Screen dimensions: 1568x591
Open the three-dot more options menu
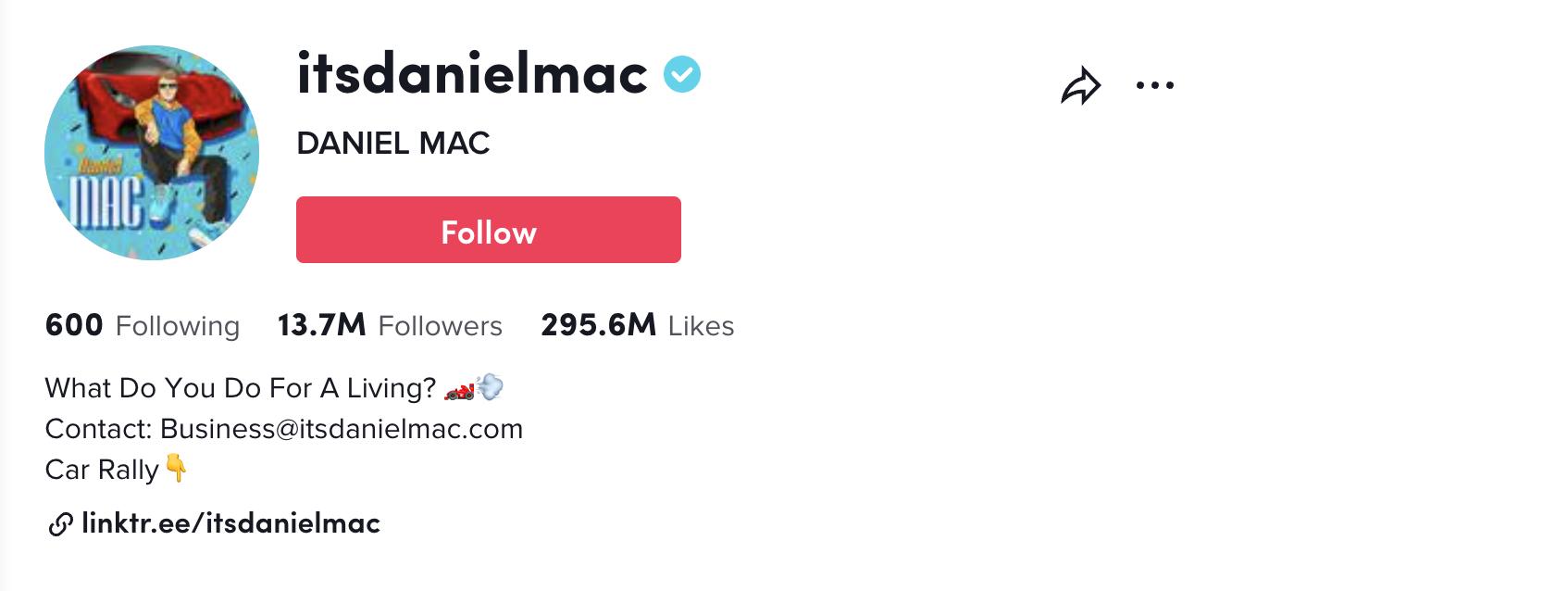pyautogui.click(x=1154, y=85)
